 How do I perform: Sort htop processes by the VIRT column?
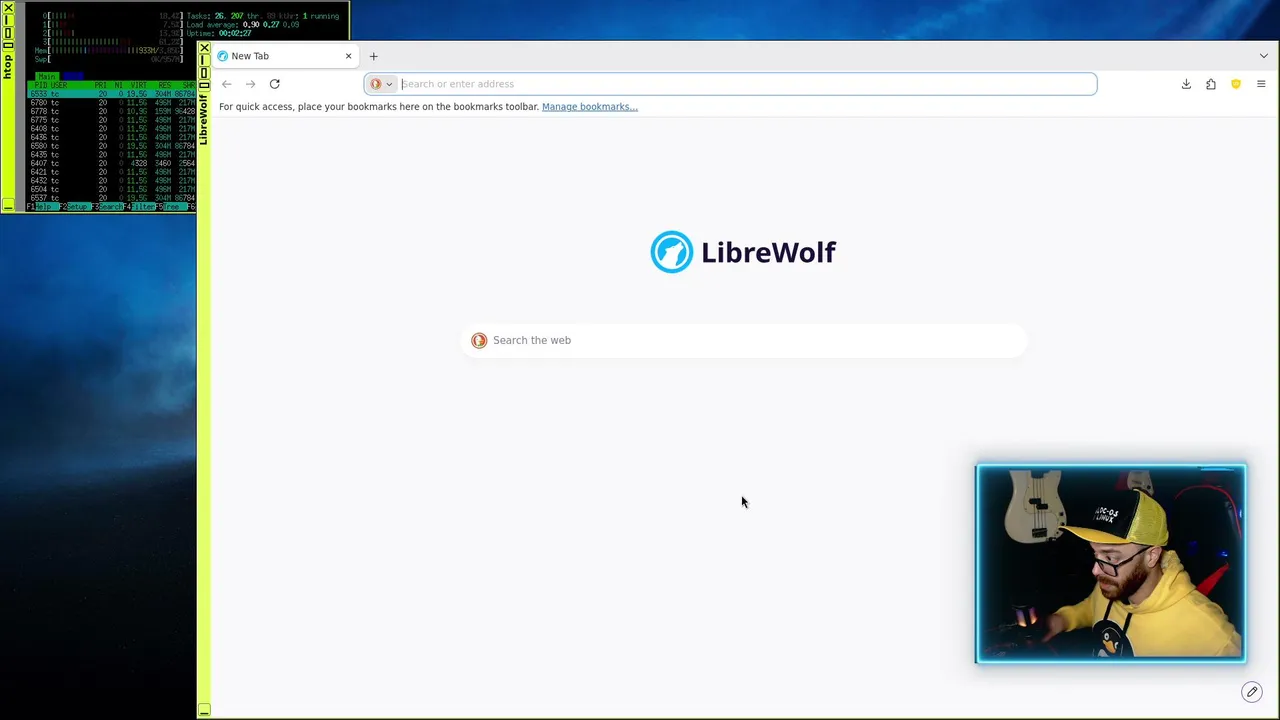[x=137, y=86]
